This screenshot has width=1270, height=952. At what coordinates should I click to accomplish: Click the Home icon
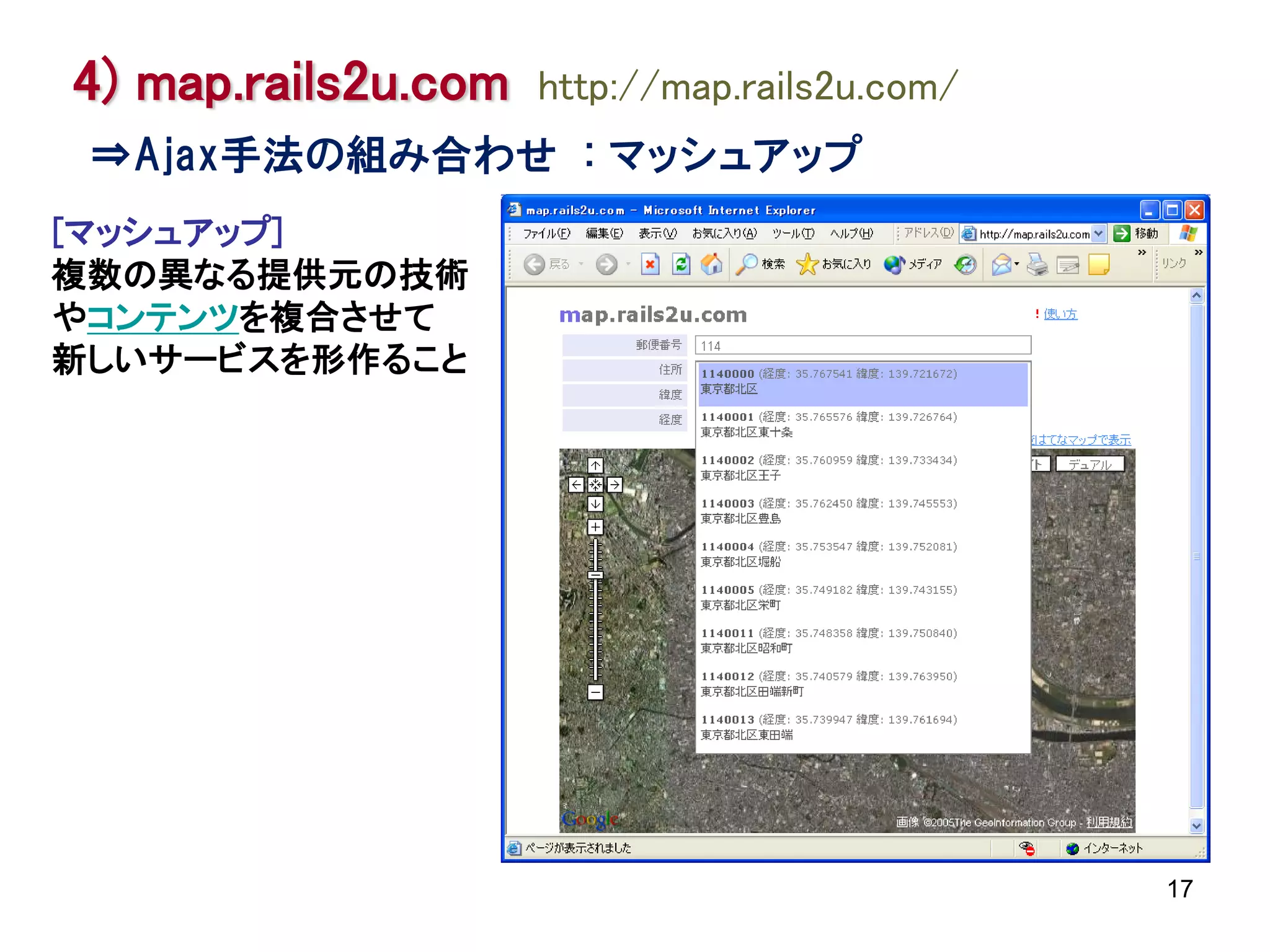point(712,265)
